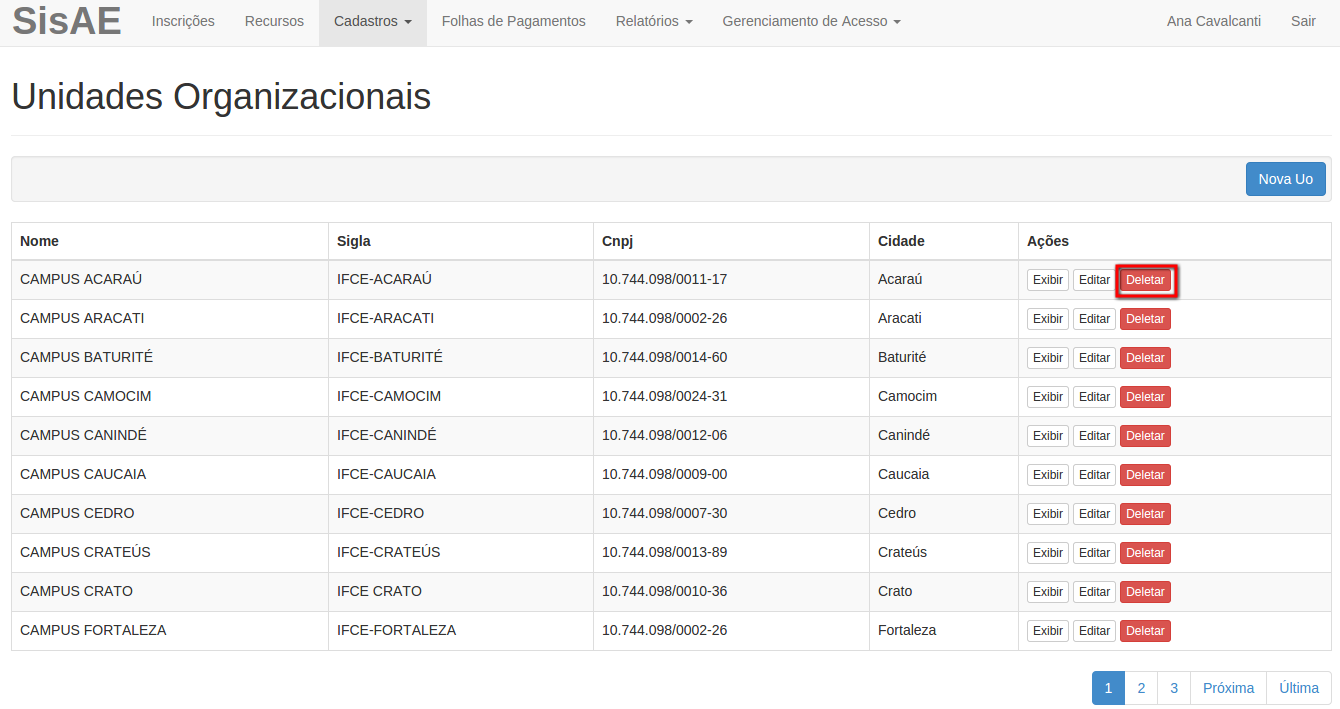The image size is (1340, 709).
Task: Select CNPJ 10.744.098/0011-17 cell
Action: [x=731, y=280]
